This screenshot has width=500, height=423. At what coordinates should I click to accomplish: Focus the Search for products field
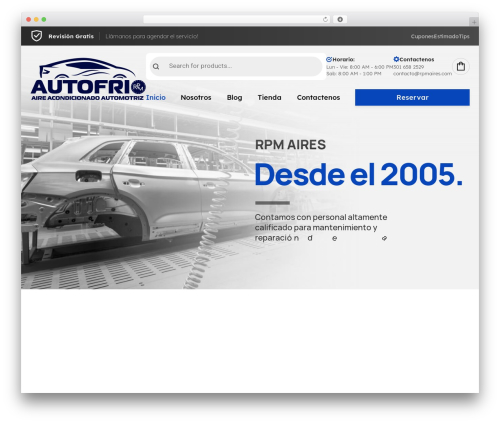point(236,66)
